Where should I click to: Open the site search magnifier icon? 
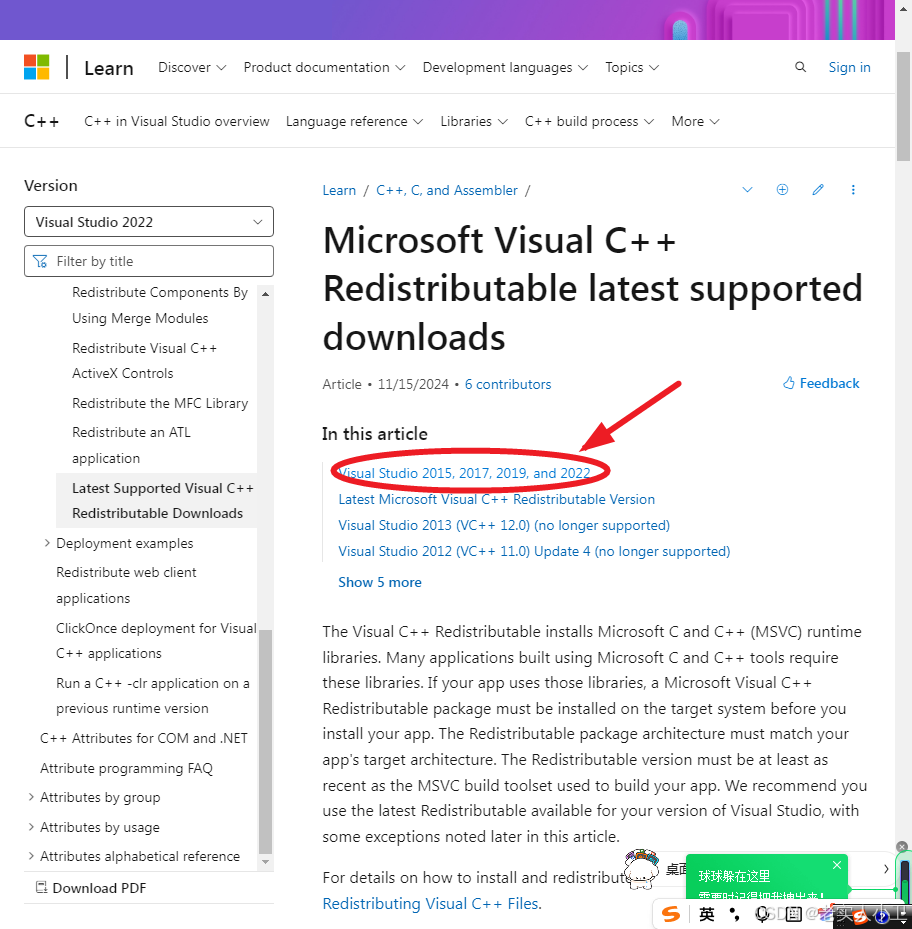pyautogui.click(x=800, y=67)
